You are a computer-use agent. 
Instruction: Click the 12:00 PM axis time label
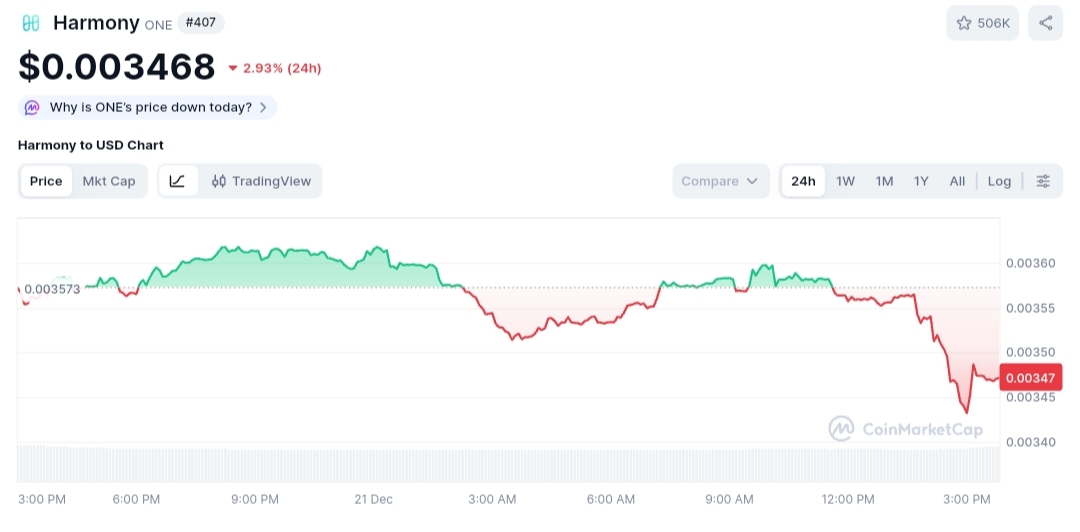[x=848, y=500]
